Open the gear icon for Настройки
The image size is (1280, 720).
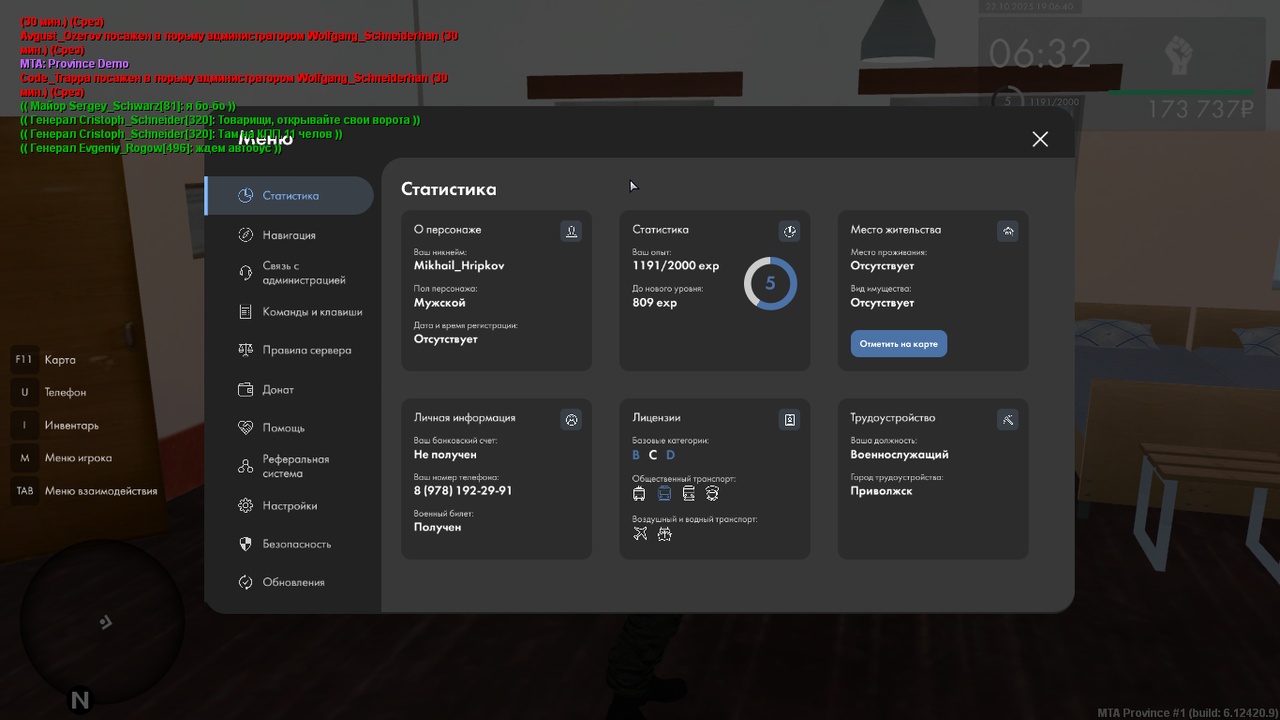[x=246, y=506]
